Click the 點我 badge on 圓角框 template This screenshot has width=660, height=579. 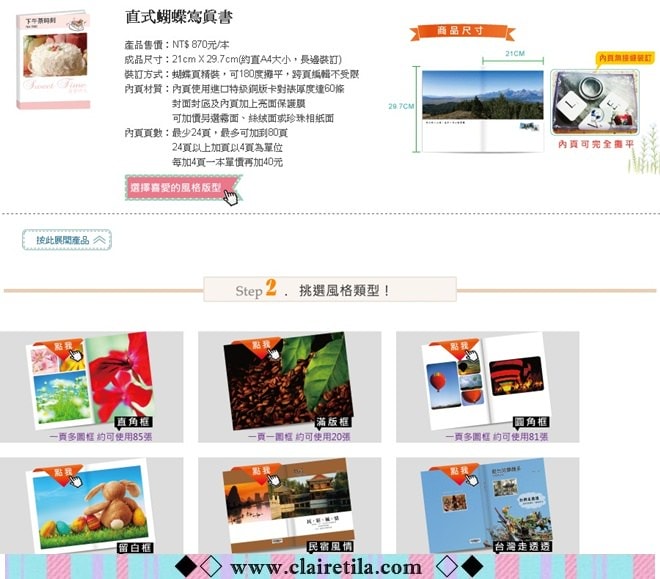456,348
